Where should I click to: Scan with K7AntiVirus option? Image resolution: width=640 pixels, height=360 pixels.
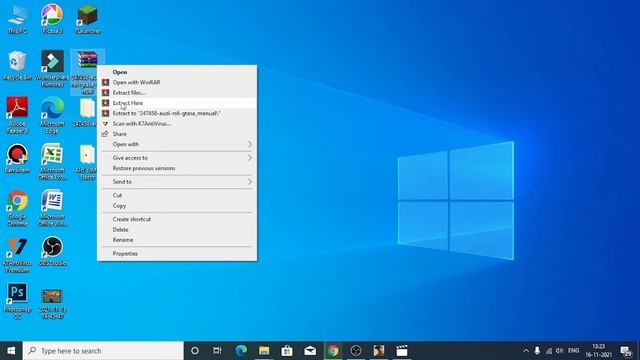click(177, 124)
